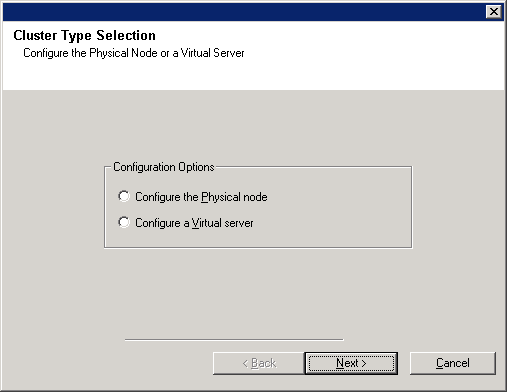
Task: Click the gray area above the Configuration Options box
Action: pos(253,127)
